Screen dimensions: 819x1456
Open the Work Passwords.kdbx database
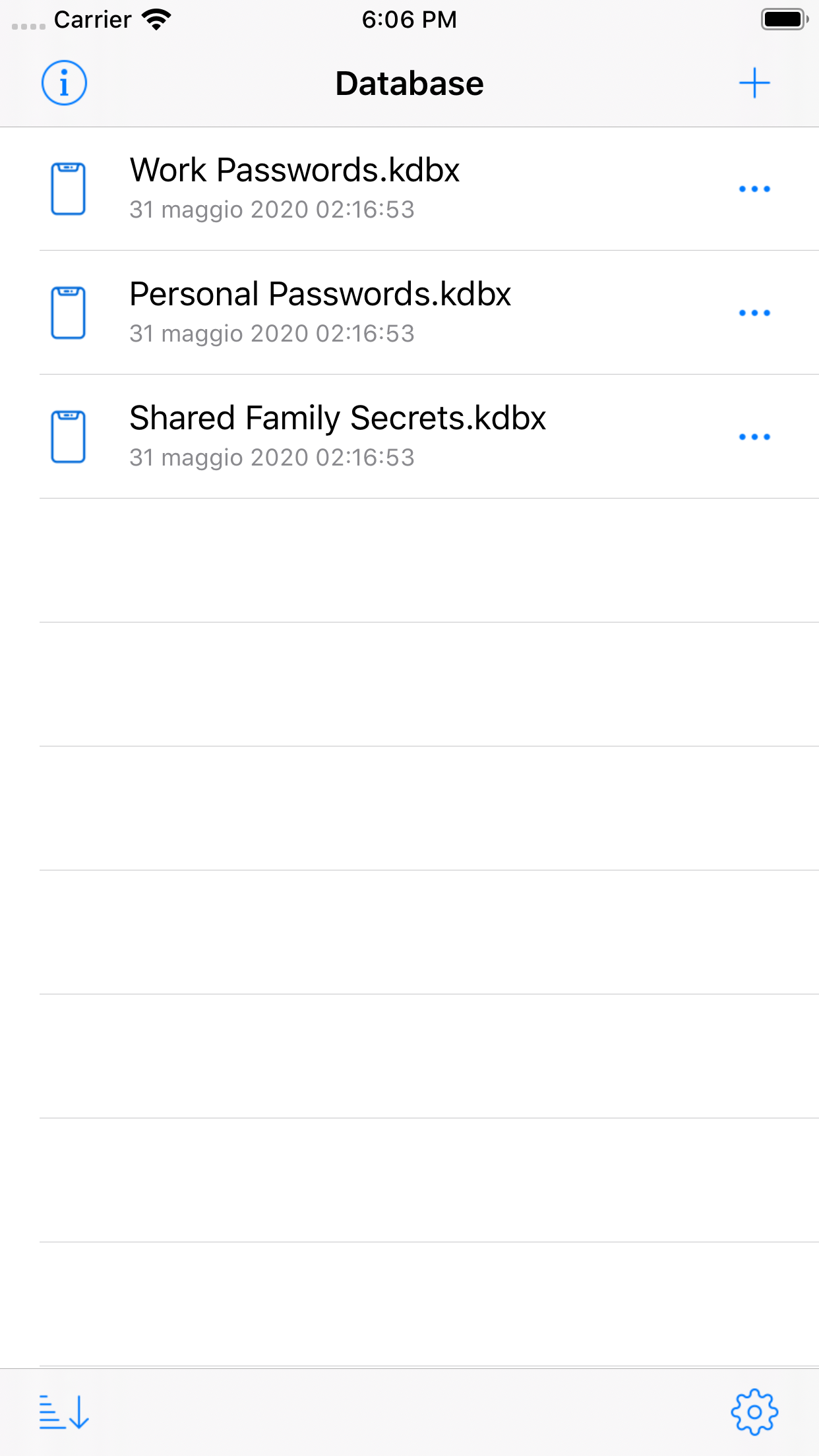295,169
